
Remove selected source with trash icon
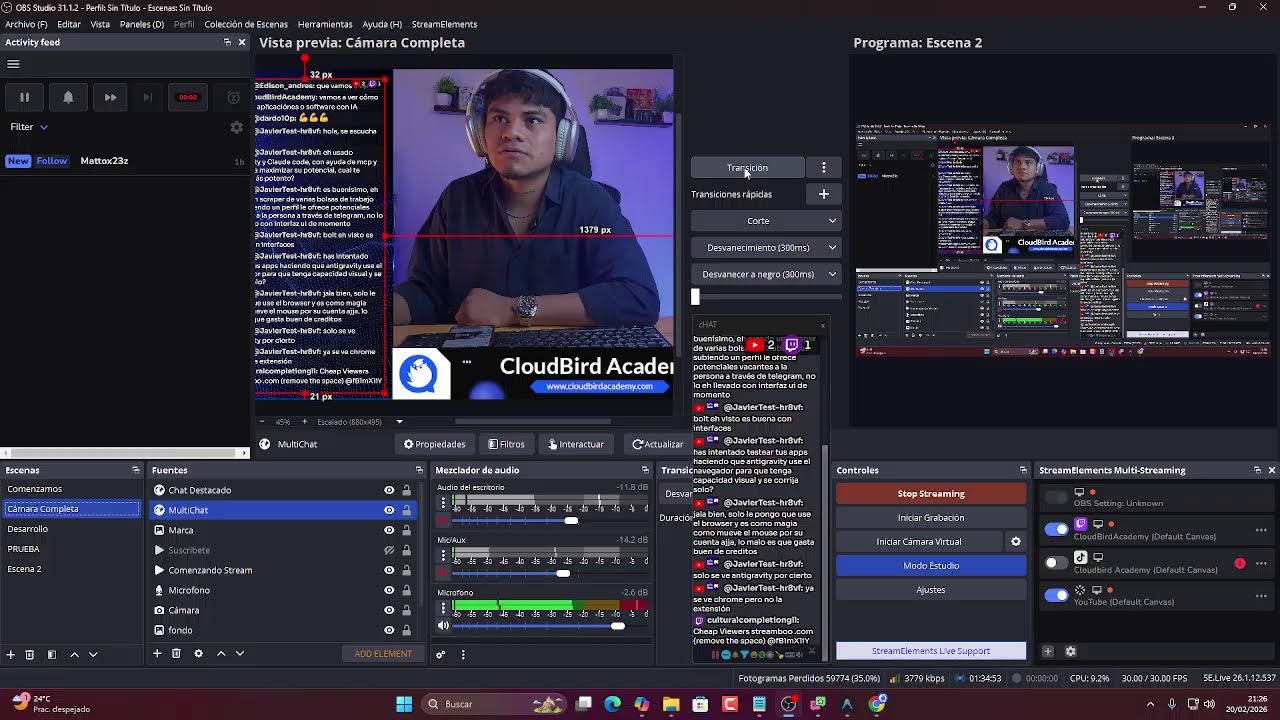tap(176, 654)
